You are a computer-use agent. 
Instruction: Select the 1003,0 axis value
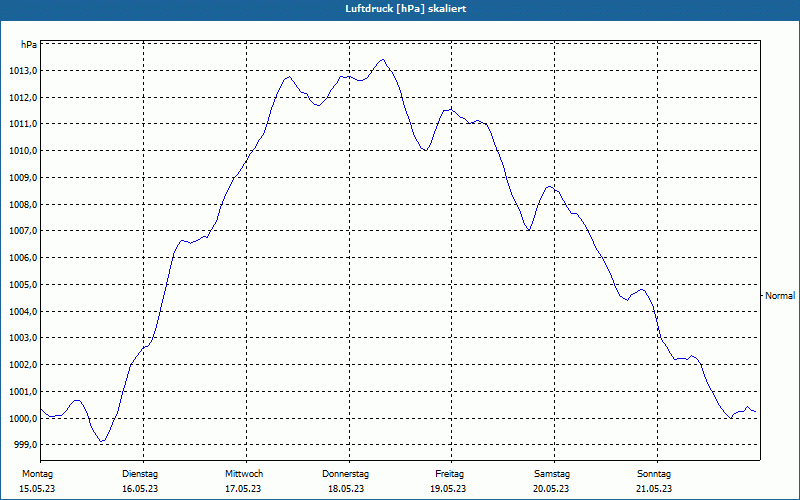click(x=23, y=338)
